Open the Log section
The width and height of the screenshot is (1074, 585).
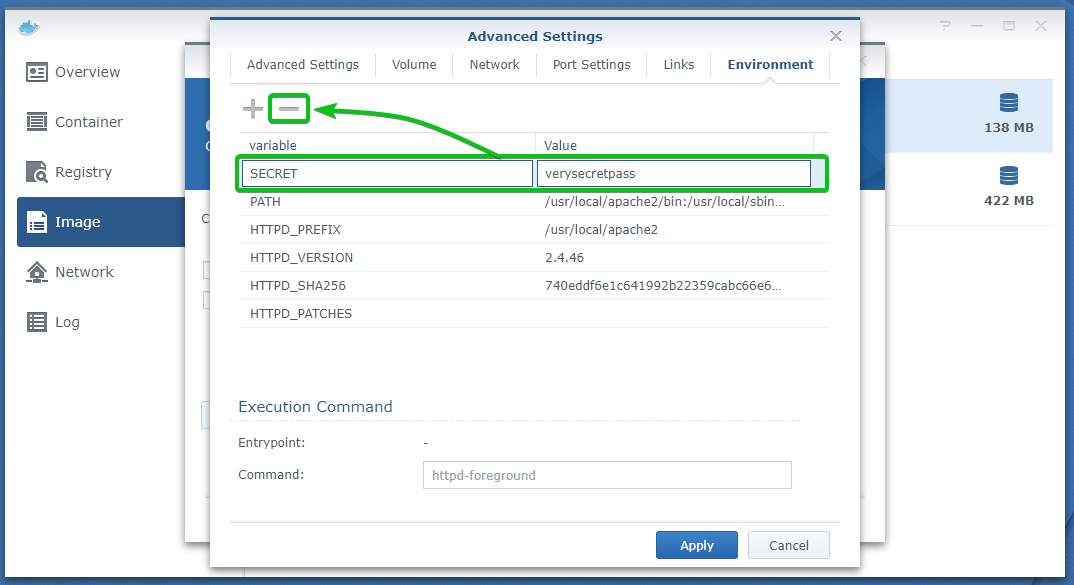(67, 322)
